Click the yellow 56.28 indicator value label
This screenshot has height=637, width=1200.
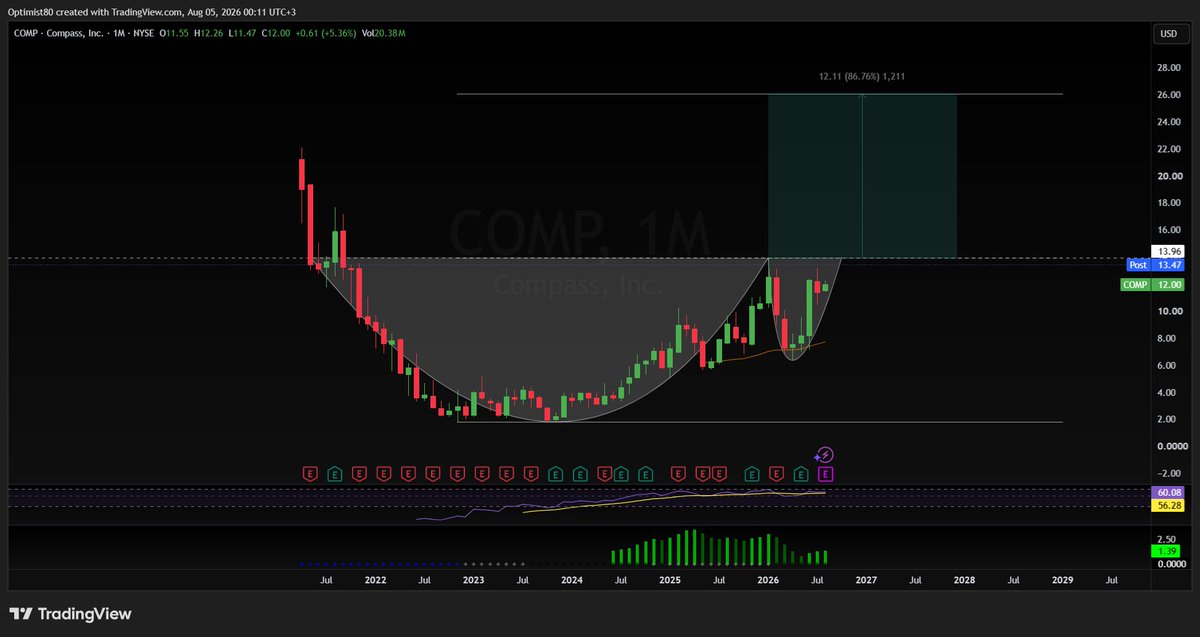click(x=1168, y=506)
